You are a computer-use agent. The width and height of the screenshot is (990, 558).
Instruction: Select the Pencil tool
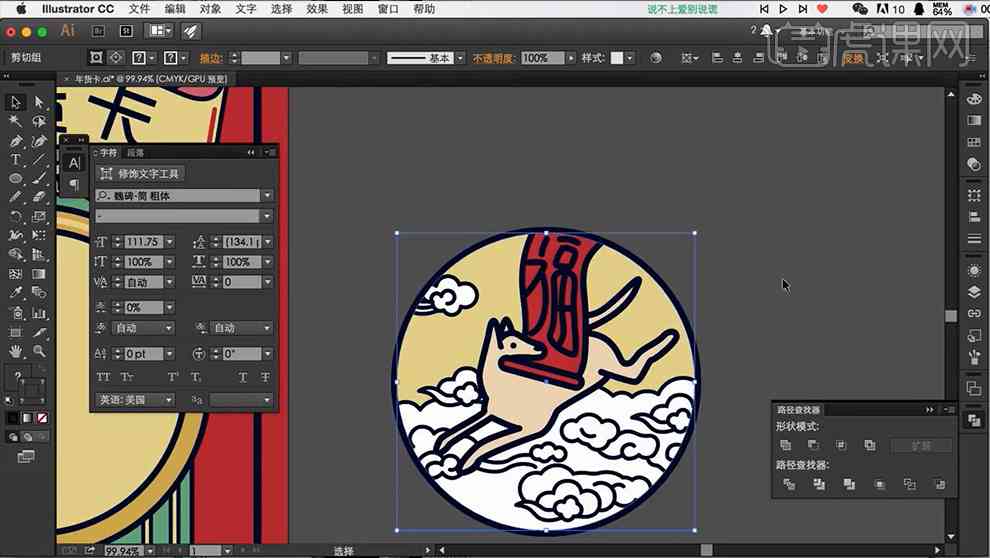pos(15,197)
